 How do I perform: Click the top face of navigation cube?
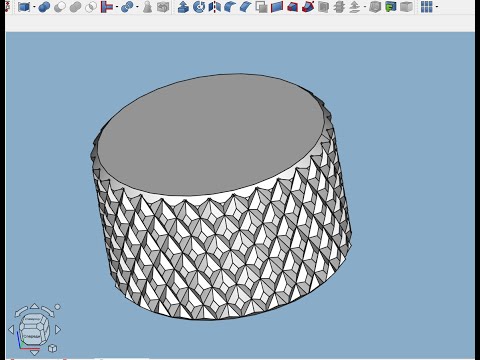[x=32, y=319]
